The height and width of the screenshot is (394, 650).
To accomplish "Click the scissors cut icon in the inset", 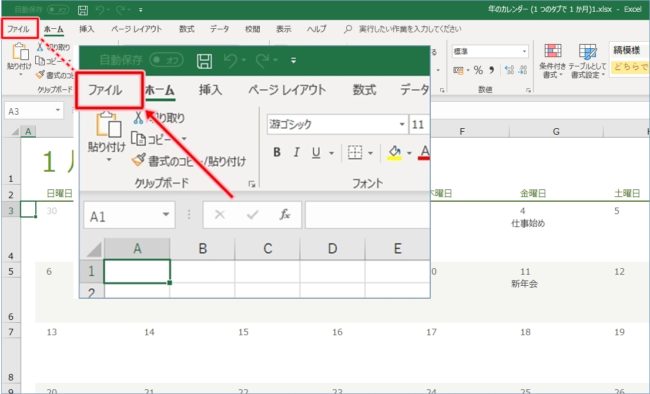I will pyautogui.click(x=138, y=118).
